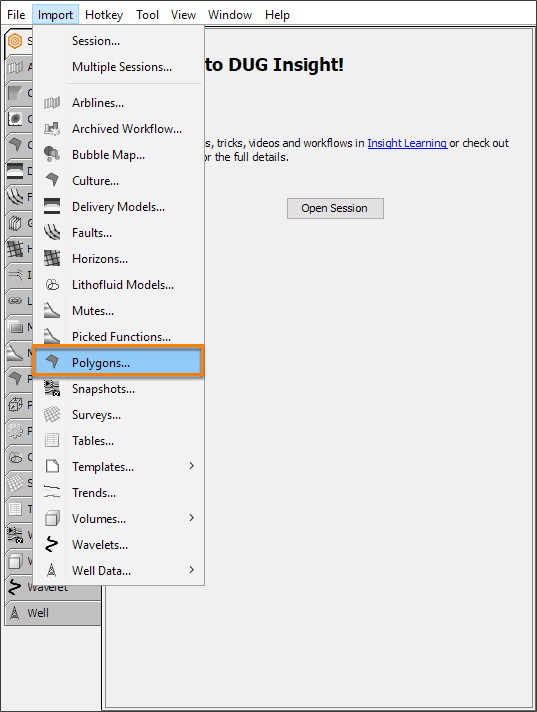Close the Import menu from menu bar

(x=55, y=15)
